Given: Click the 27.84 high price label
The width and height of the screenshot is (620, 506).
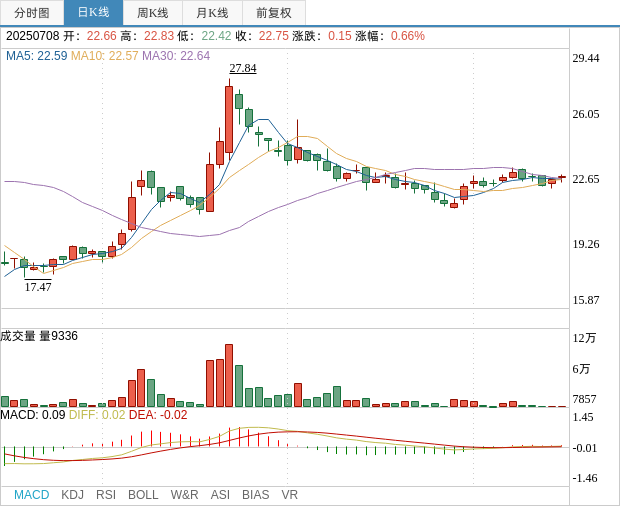Looking at the screenshot, I should [243, 68].
